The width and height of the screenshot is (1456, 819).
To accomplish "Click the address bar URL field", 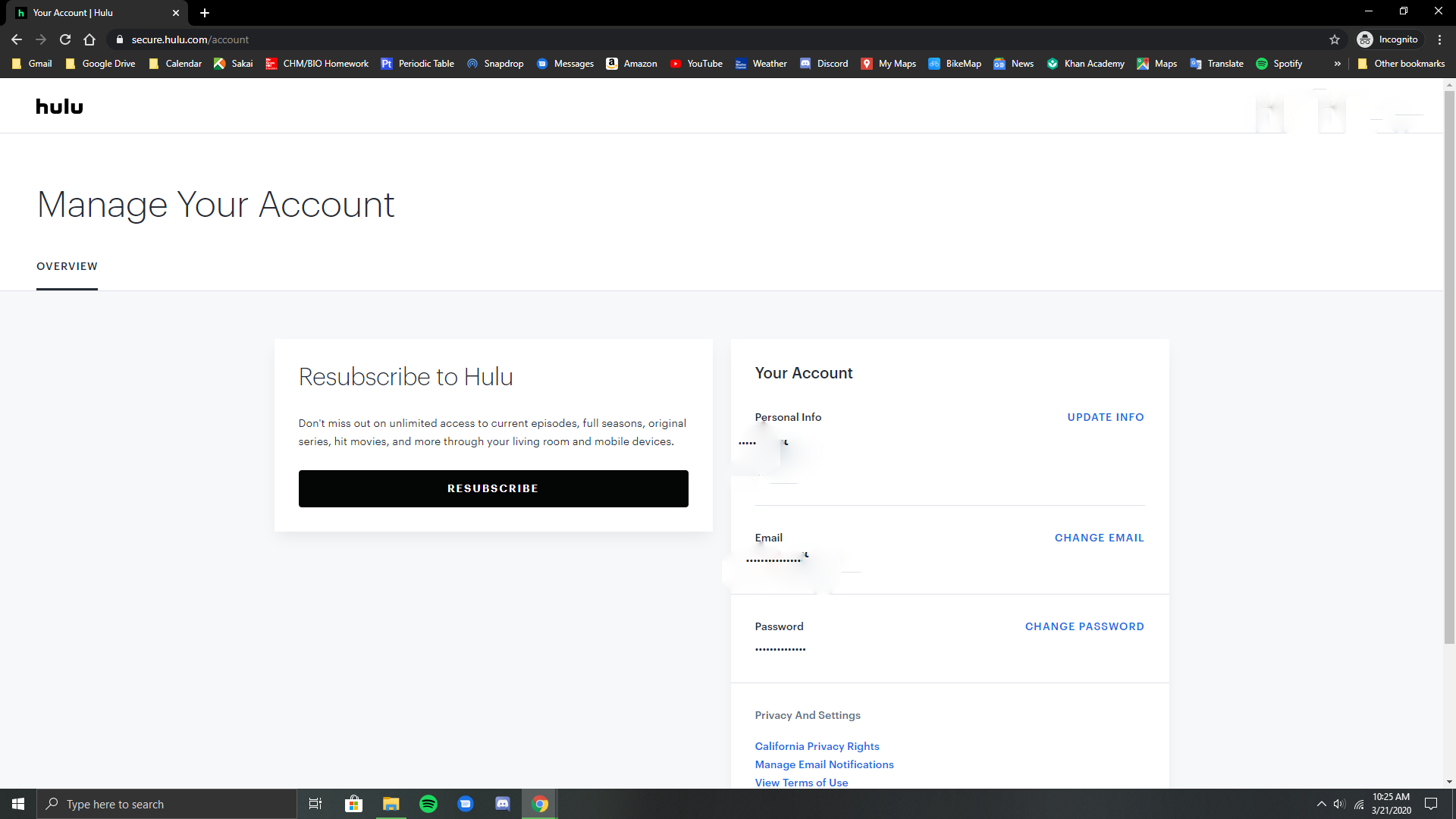I will (720, 39).
